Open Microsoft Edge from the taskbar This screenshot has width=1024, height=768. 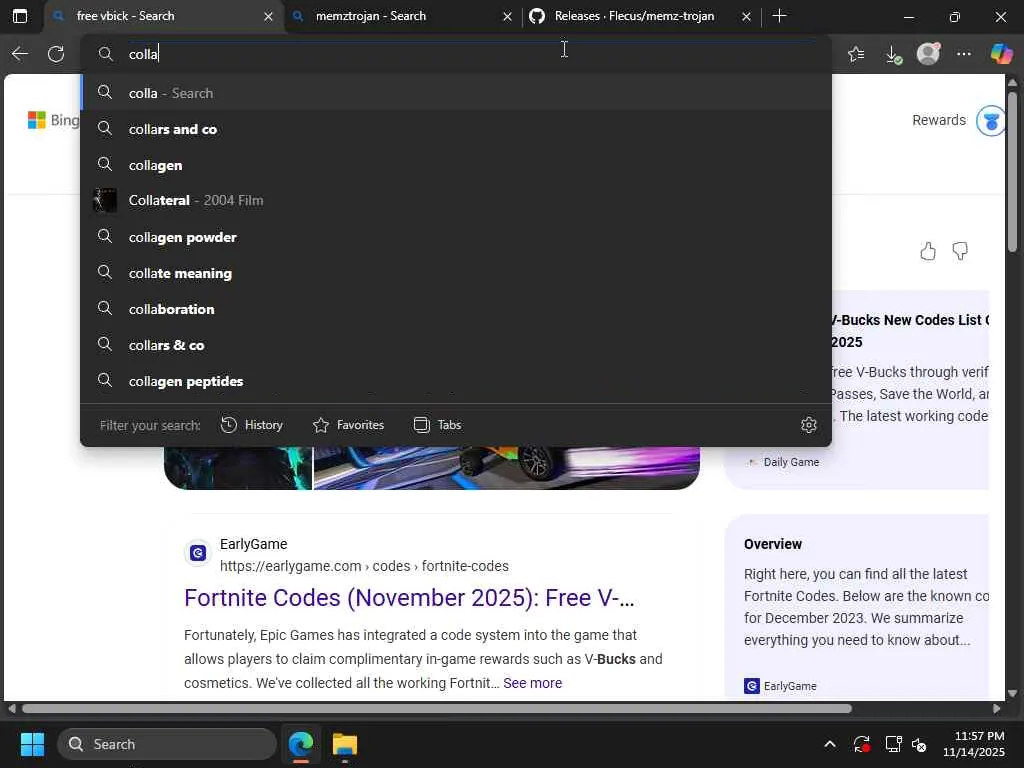coord(301,744)
